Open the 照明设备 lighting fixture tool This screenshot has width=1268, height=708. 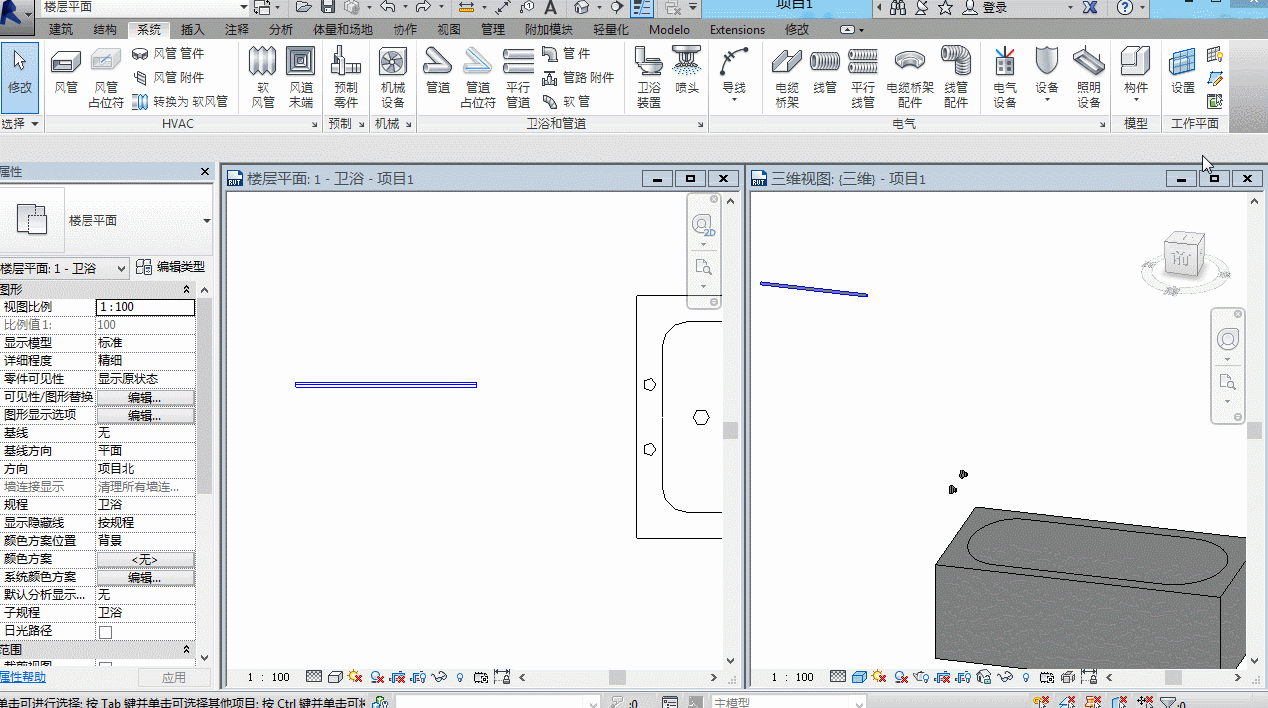pyautogui.click(x=1089, y=77)
